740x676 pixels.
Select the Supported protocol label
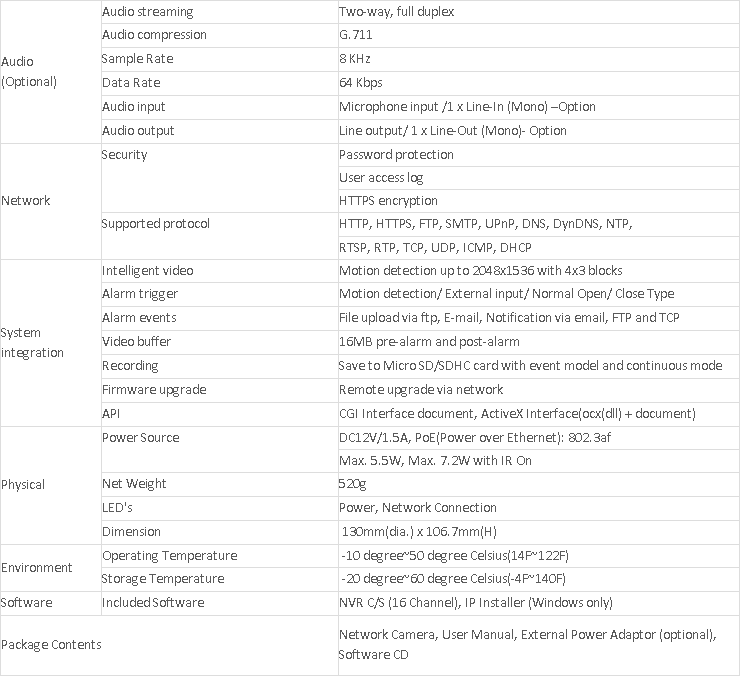tap(155, 224)
